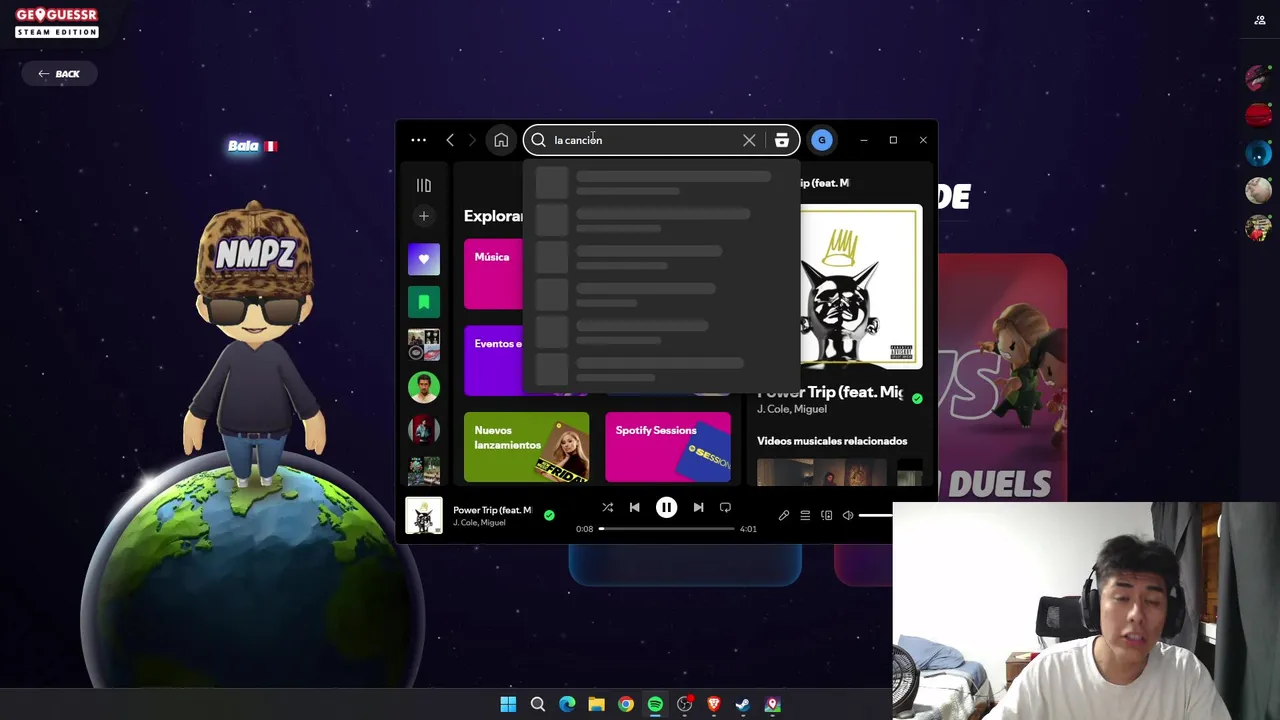Clear the Spotify search field
Image resolution: width=1280 pixels, height=720 pixels.
[x=749, y=140]
